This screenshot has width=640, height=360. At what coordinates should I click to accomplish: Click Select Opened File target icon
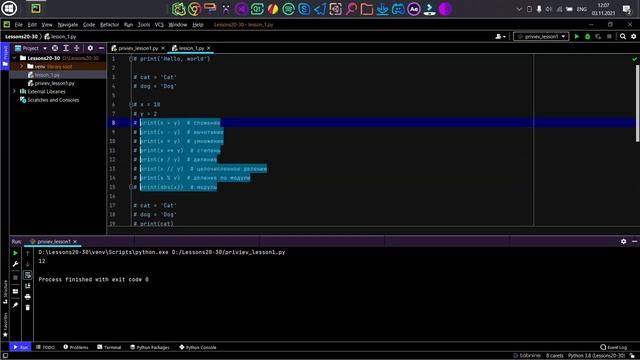click(x=55, y=48)
